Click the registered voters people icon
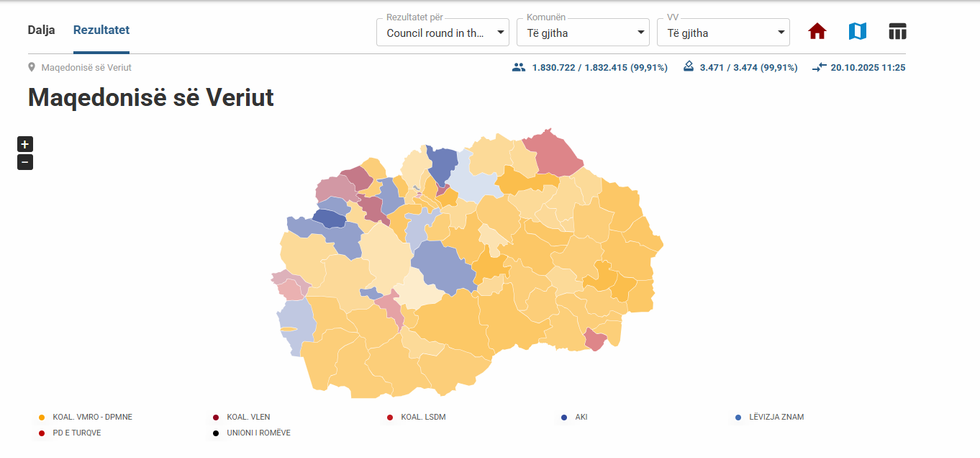Image resolution: width=980 pixels, height=458 pixels. [x=518, y=67]
